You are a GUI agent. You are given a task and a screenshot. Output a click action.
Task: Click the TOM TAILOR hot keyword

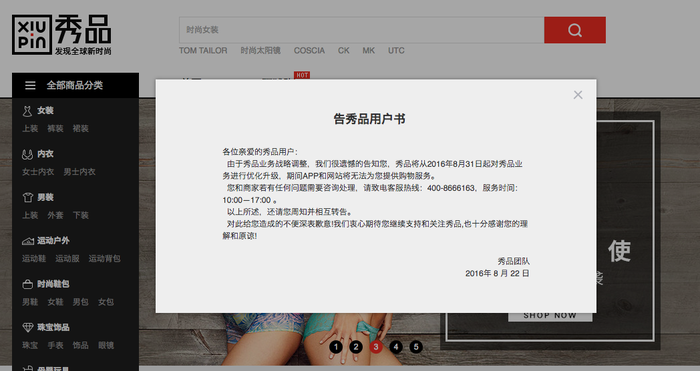tap(203, 50)
